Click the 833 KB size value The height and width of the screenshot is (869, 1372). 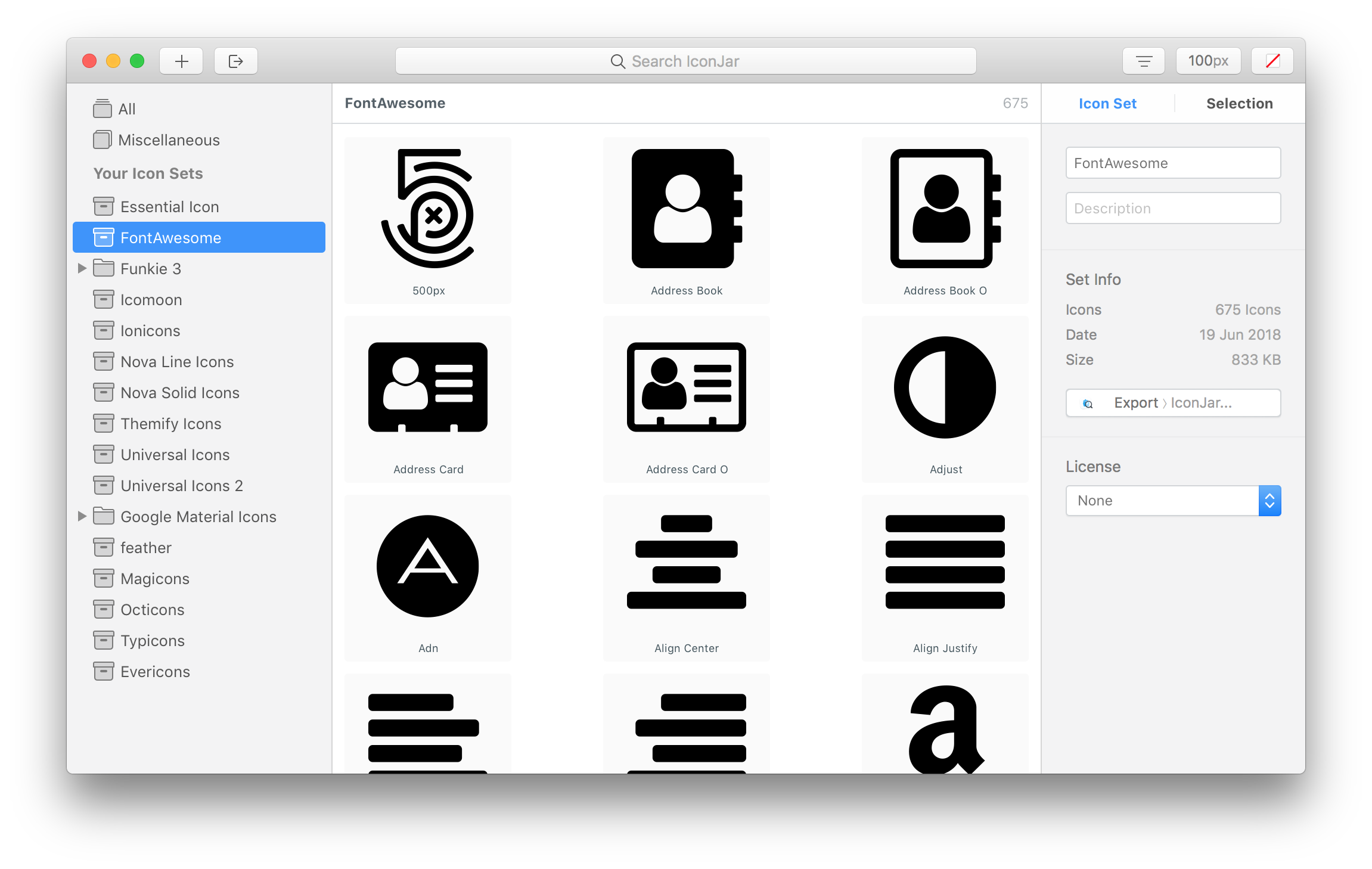click(1256, 360)
